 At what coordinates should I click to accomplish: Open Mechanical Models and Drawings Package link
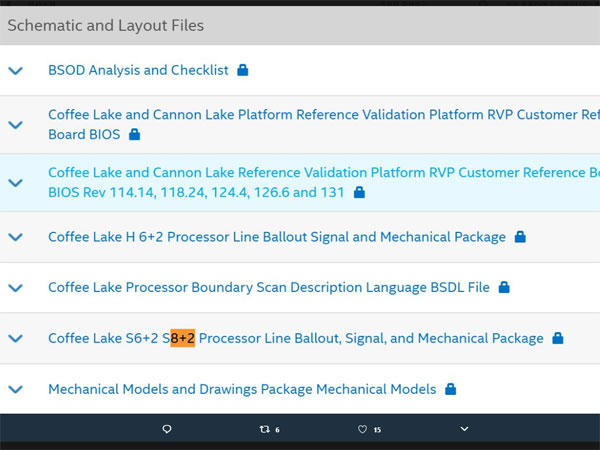tap(242, 389)
